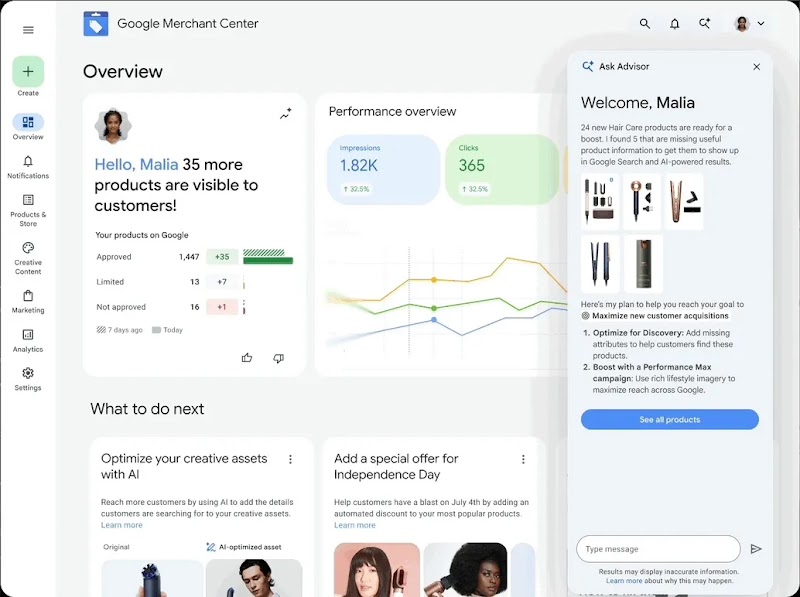Screen dimensions: 800x597
Task: Click the 1,447 approved count
Action: [x=189, y=257]
